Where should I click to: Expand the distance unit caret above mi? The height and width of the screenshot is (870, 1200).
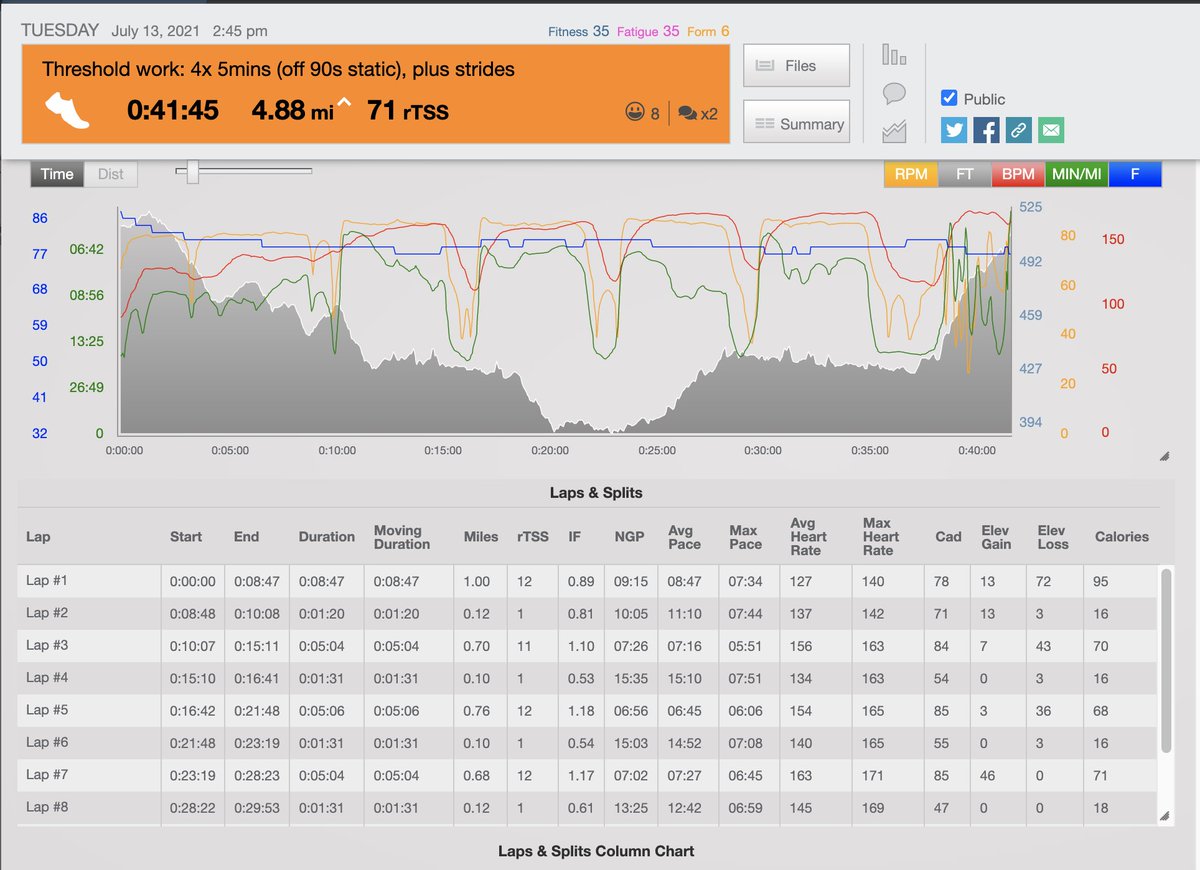pyautogui.click(x=343, y=103)
